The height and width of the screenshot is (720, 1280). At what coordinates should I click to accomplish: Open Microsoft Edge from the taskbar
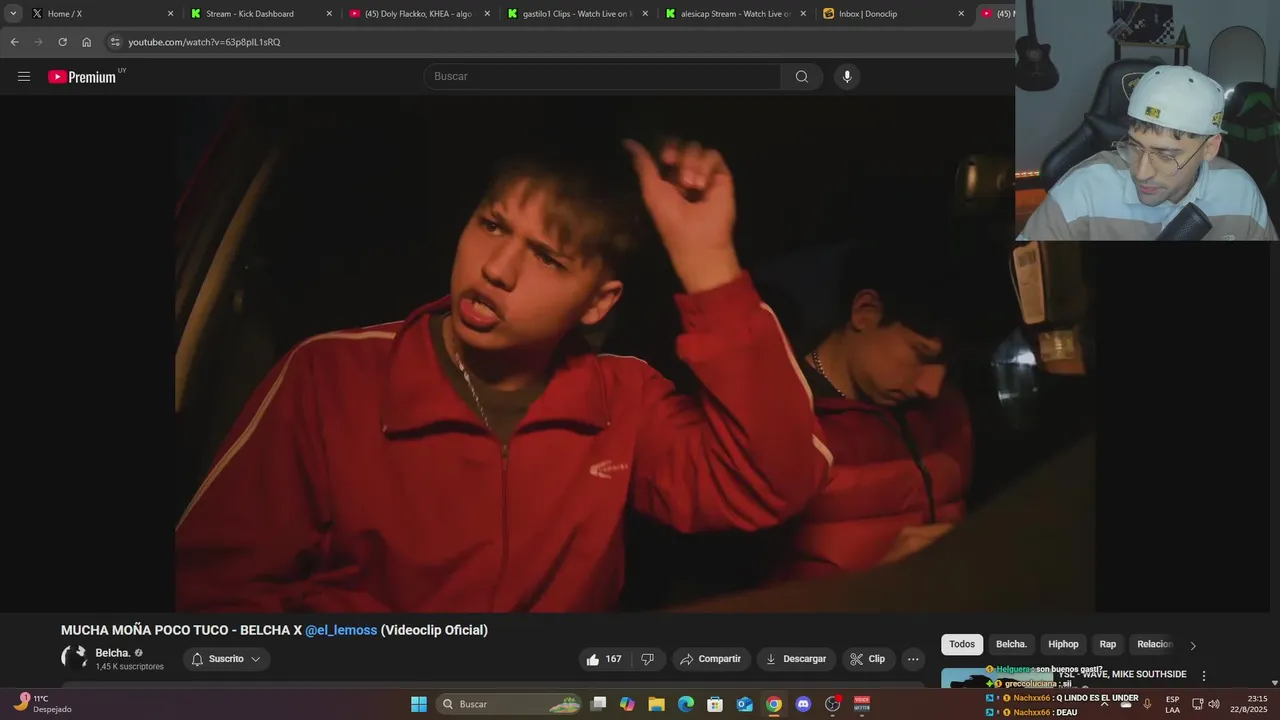686,704
